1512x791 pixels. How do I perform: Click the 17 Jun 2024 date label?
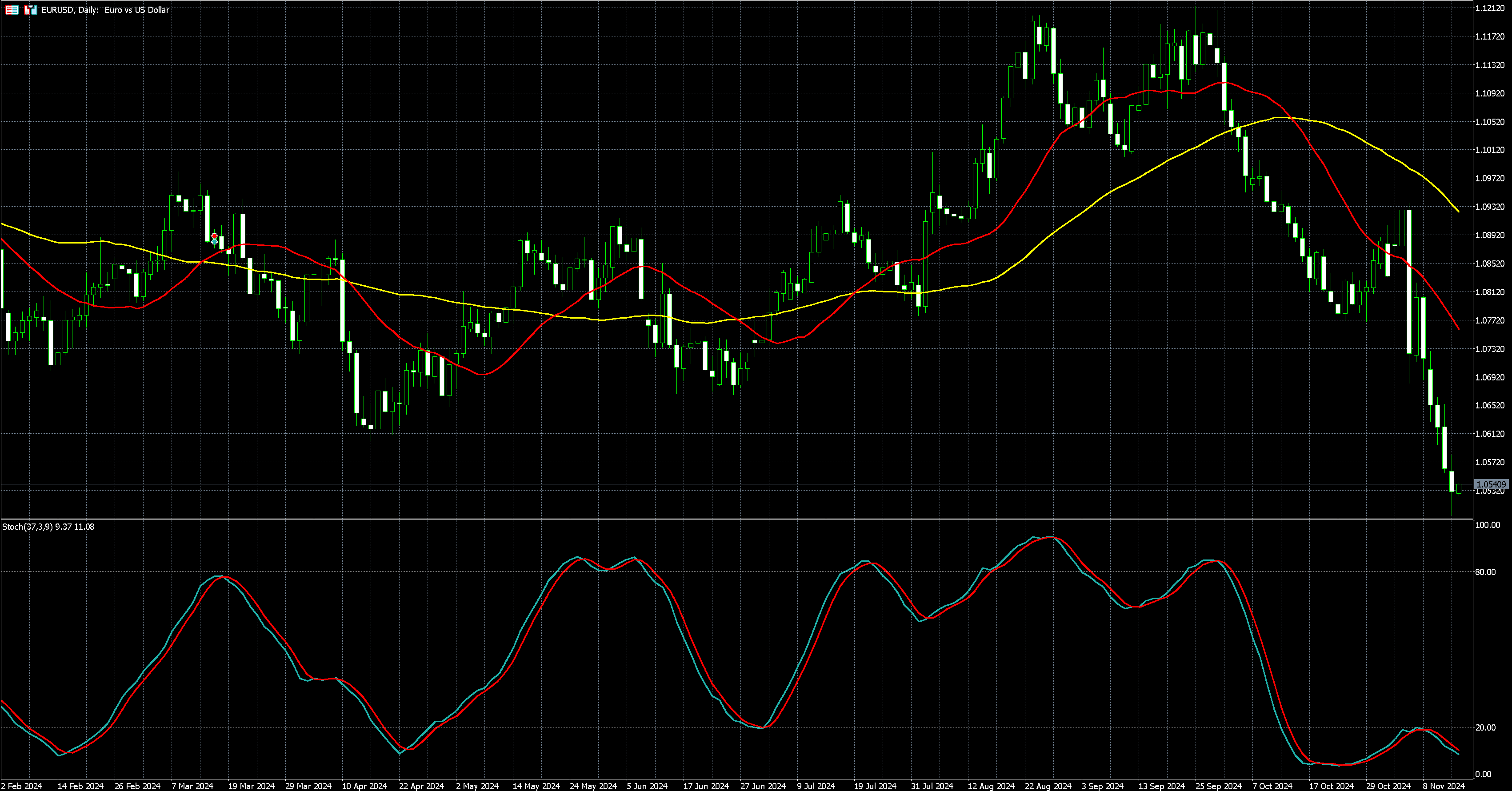point(706,786)
